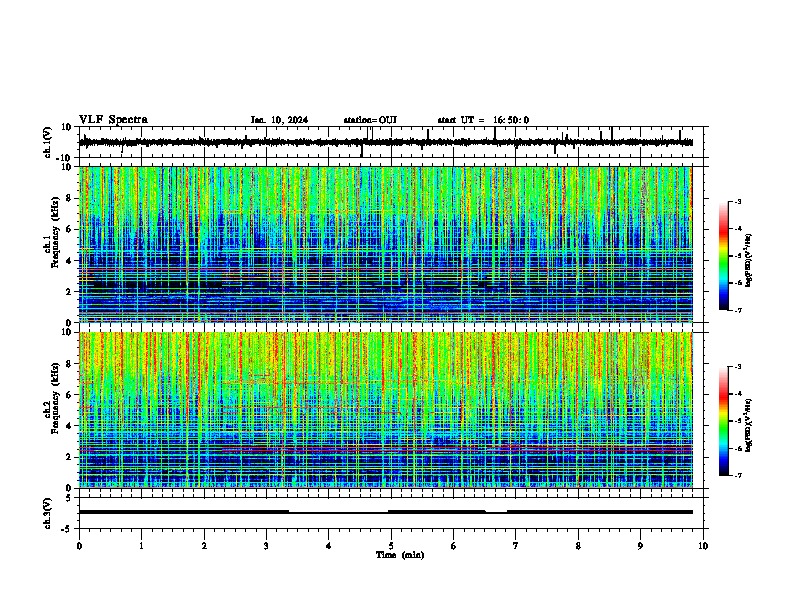Click the "8" kHz tick on ch.2 spectrogram axis

69,364
